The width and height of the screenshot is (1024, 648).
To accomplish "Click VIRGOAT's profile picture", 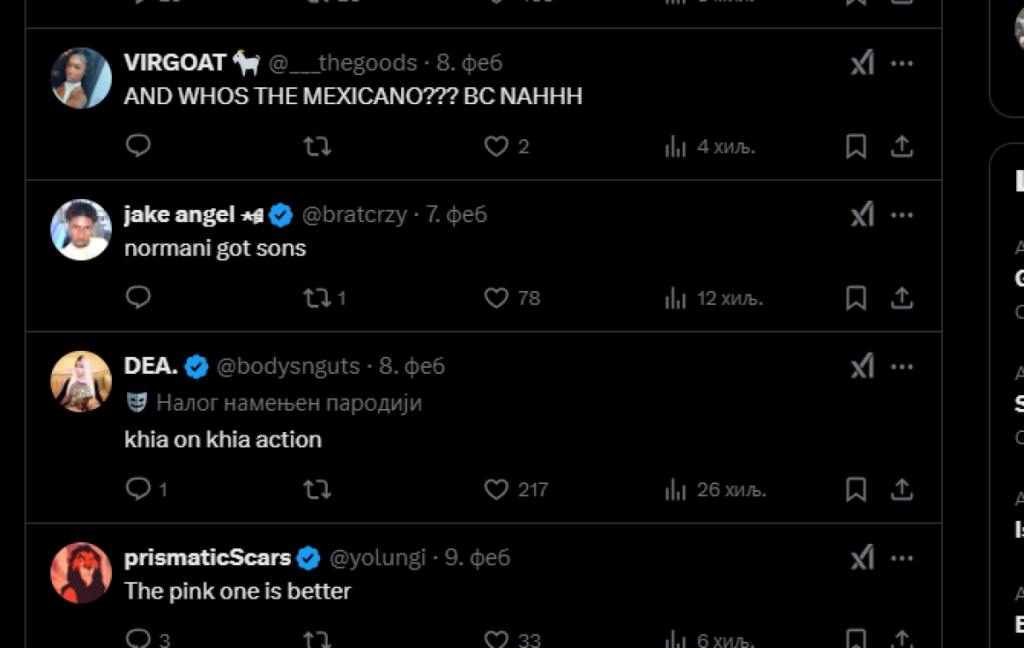I will coord(81,78).
